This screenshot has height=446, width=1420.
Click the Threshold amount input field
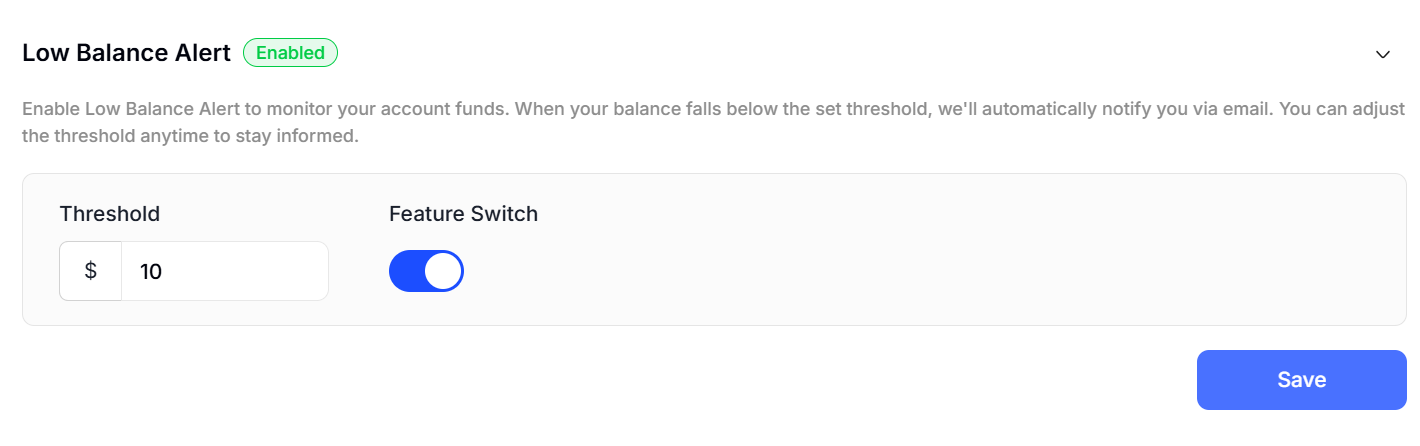coord(224,271)
